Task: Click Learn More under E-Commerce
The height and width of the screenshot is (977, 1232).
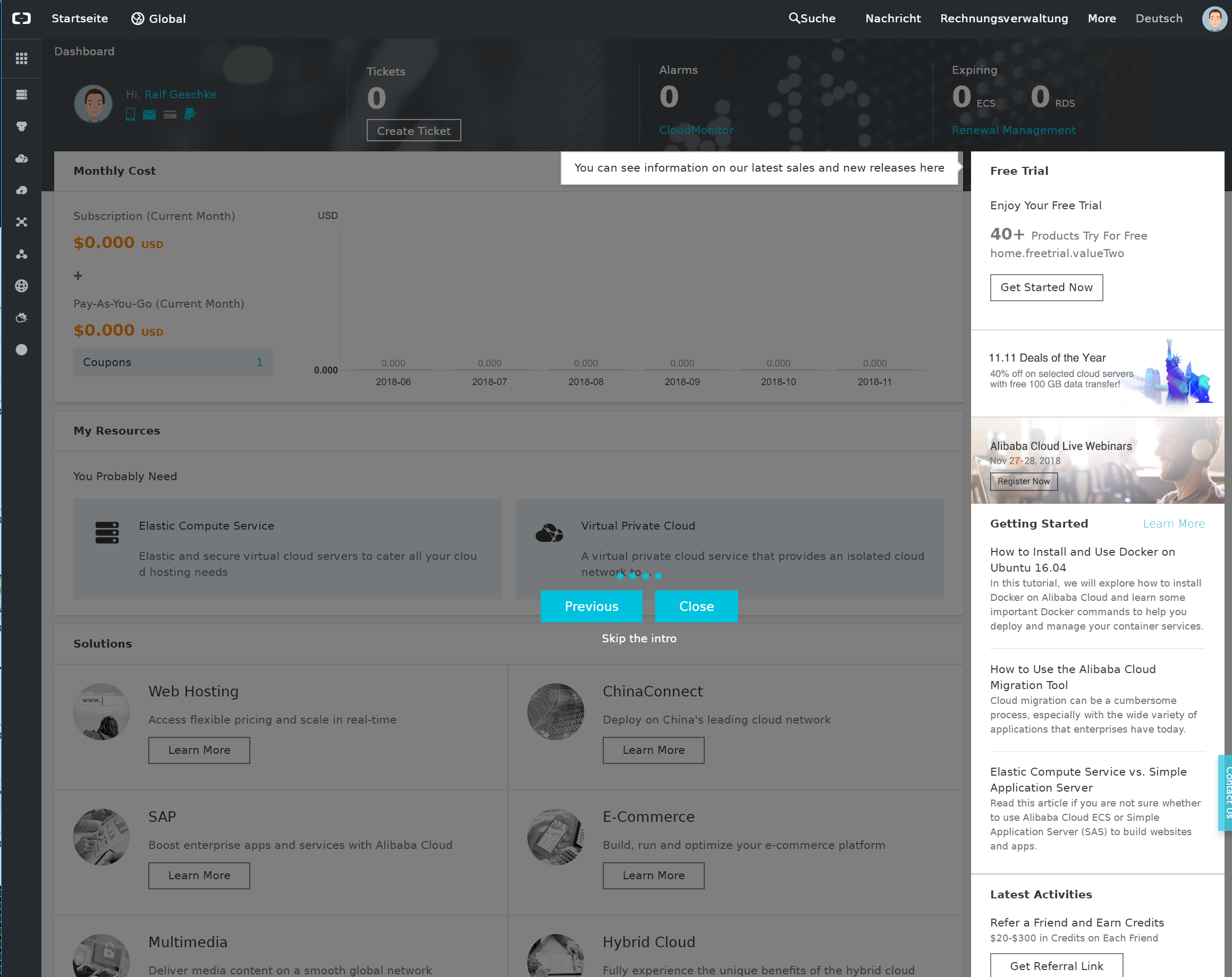Action: click(653, 876)
